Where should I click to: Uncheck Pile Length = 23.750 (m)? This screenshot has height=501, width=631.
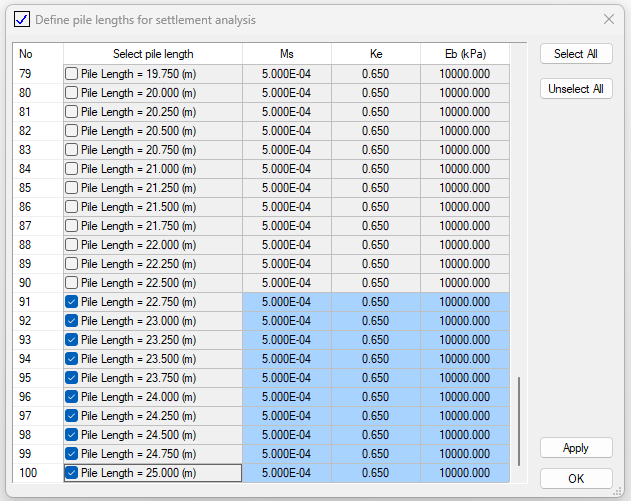(x=71, y=377)
